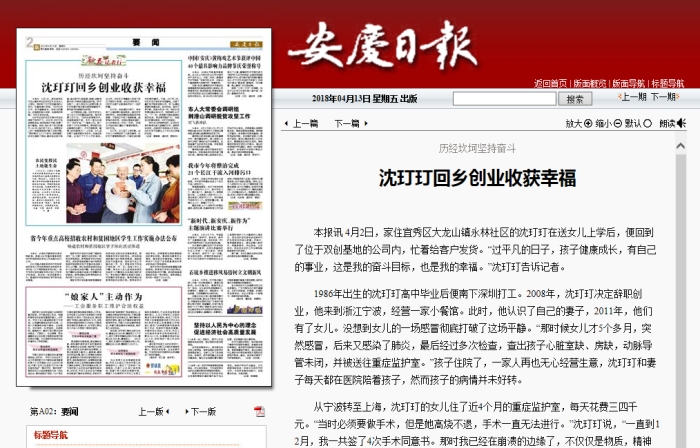Image resolution: width=700 pixels, height=448 pixels.
Task: Click the zoom-in (放大) plus icon
Action: click(x=586, y=124)
